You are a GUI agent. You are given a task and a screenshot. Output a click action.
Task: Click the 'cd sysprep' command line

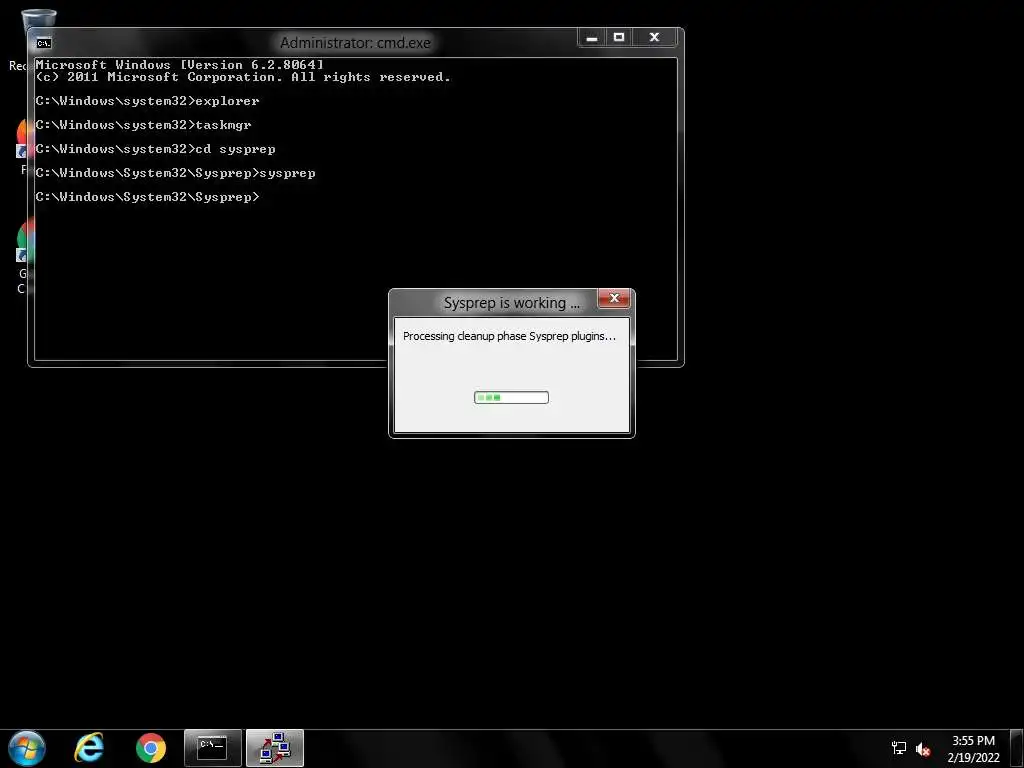coord(155,149)
